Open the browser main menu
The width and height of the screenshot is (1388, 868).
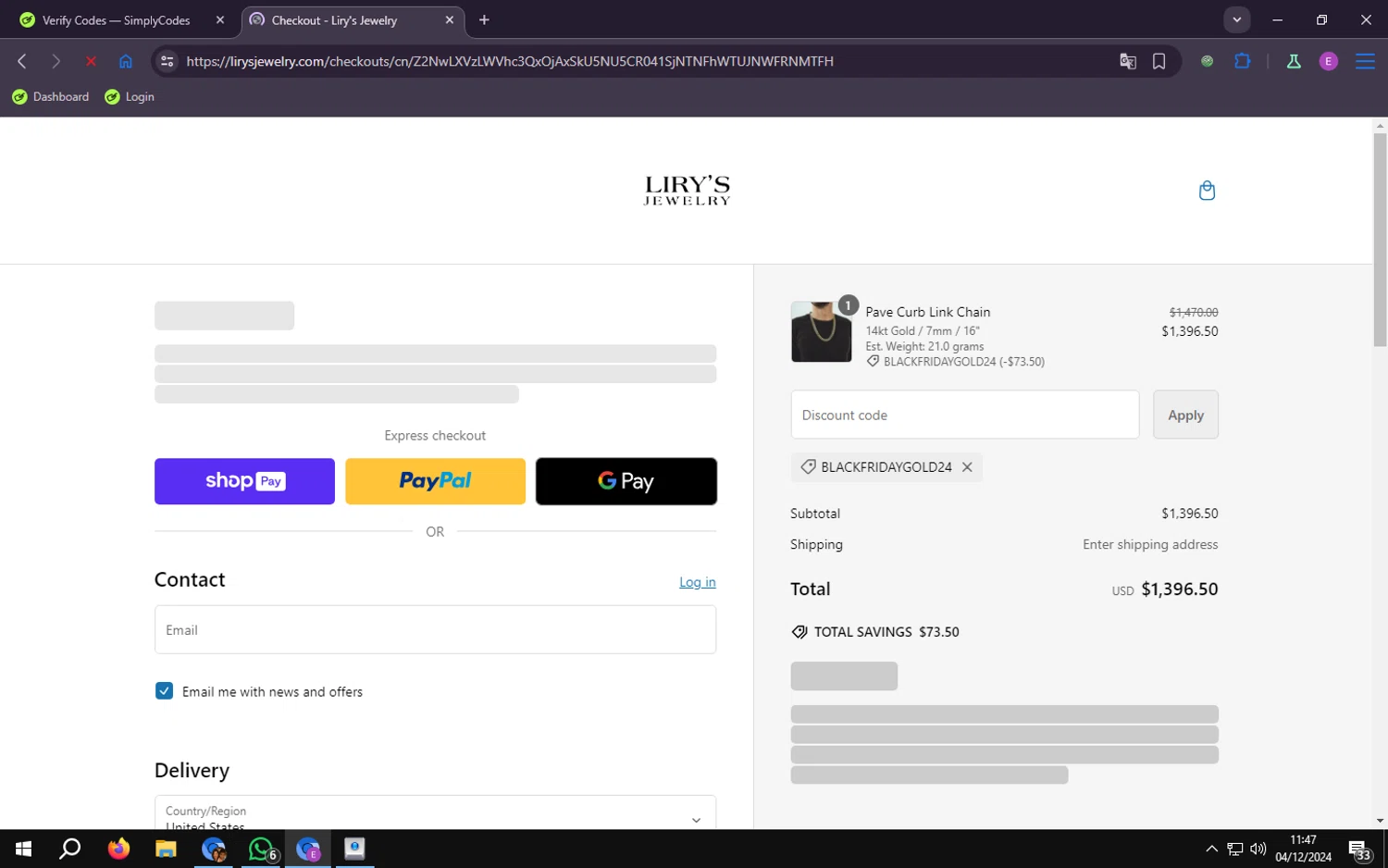1365,61
